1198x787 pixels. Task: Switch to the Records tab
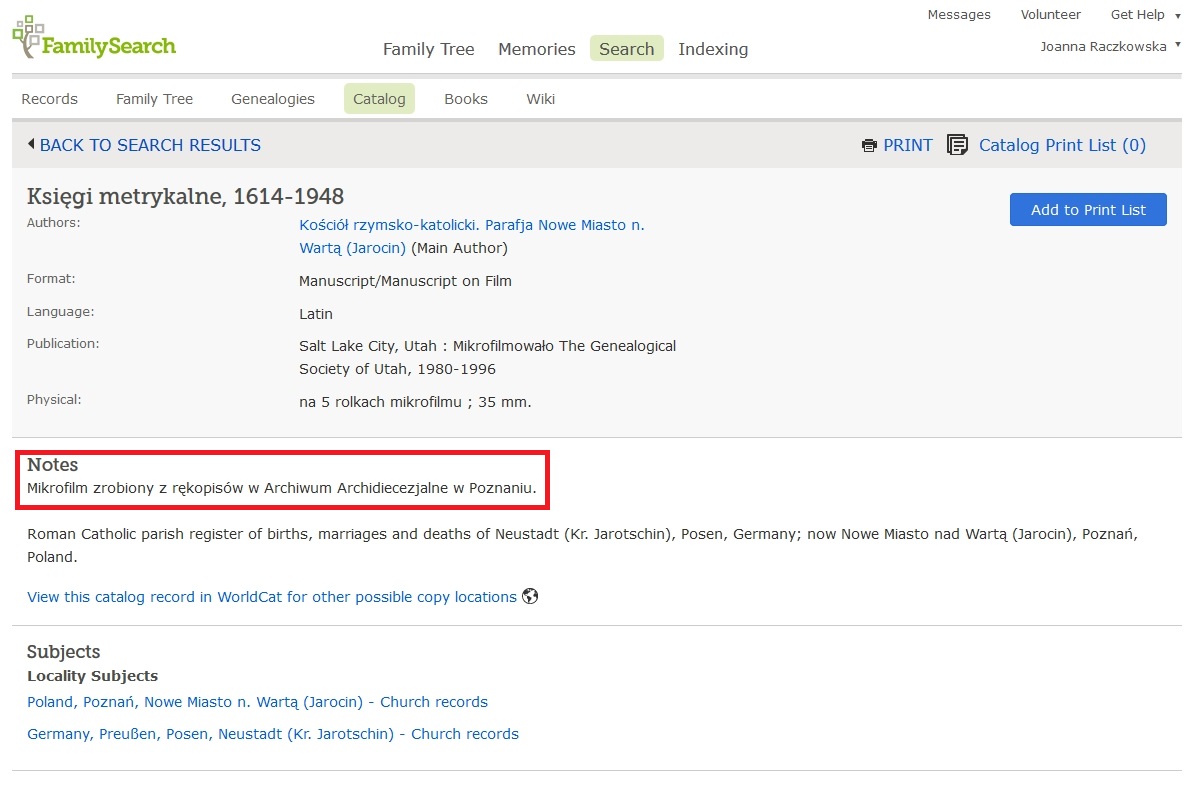[x=49, y=99]
